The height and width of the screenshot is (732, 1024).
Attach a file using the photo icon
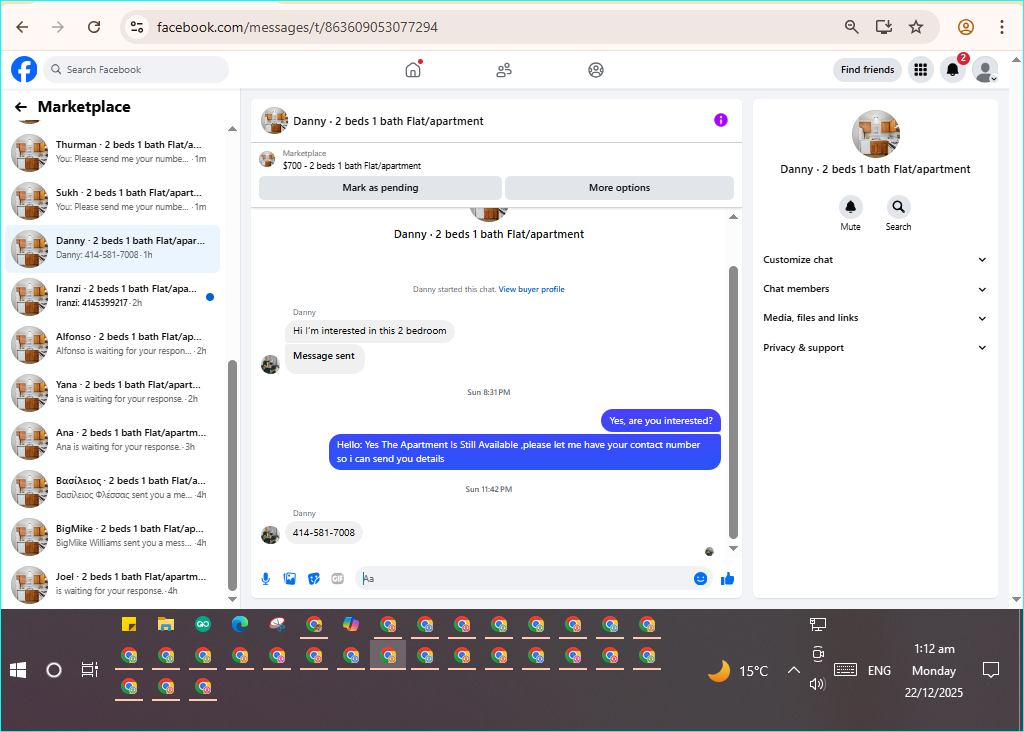coord(289,579)
